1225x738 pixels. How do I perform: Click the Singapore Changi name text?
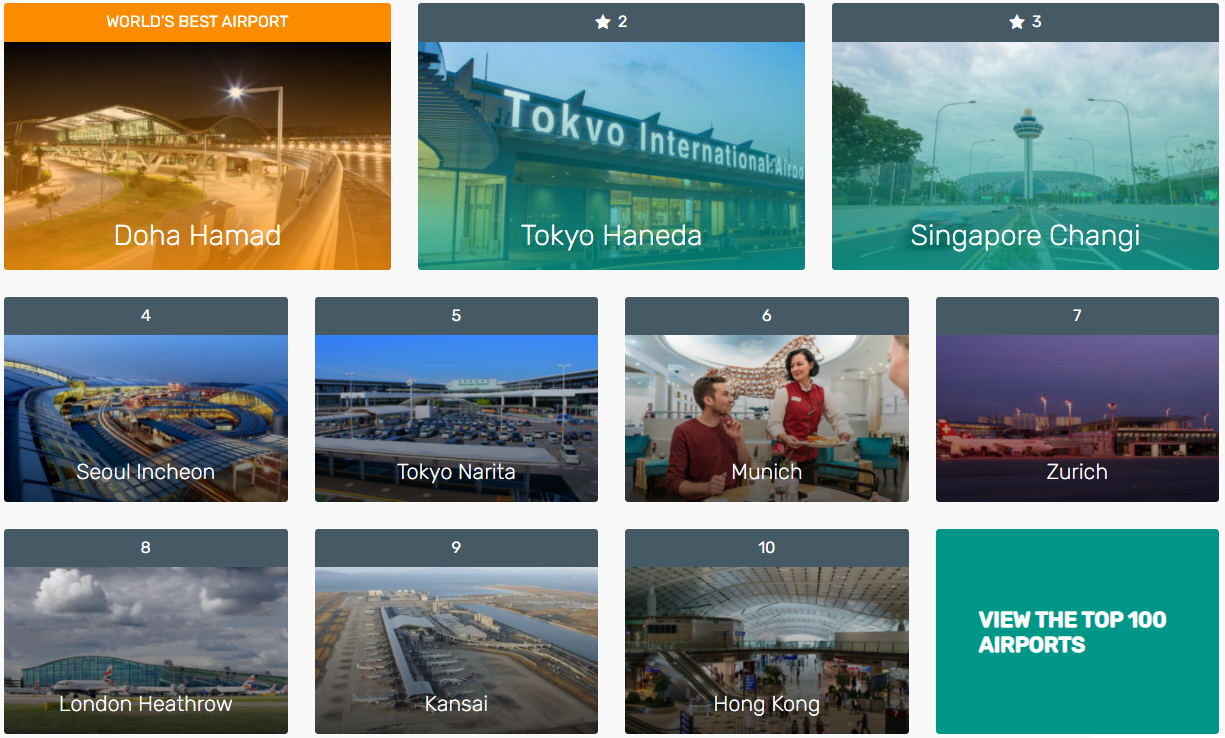[x=1025, y=236]
